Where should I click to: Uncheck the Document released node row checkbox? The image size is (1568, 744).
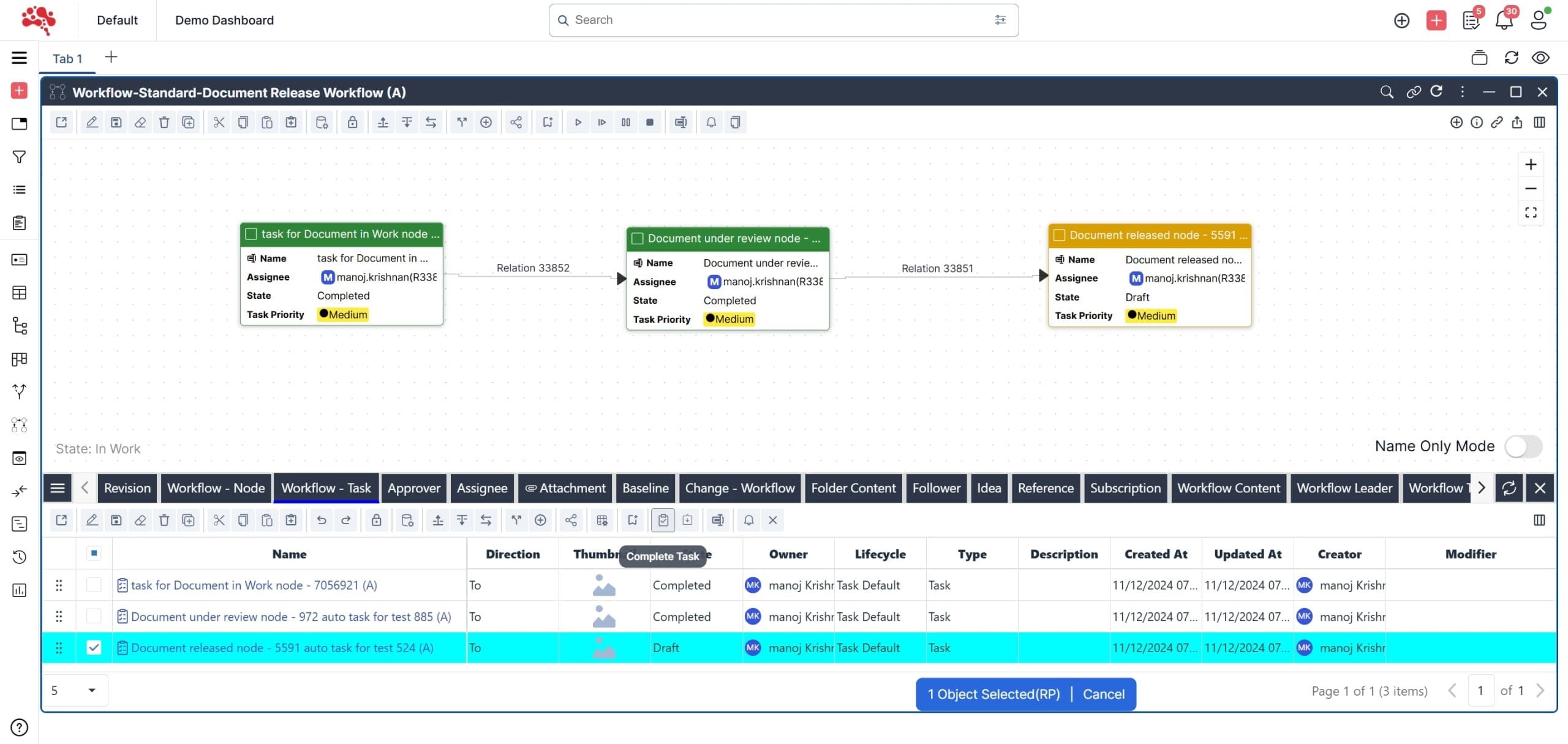[x=94, y=647]
